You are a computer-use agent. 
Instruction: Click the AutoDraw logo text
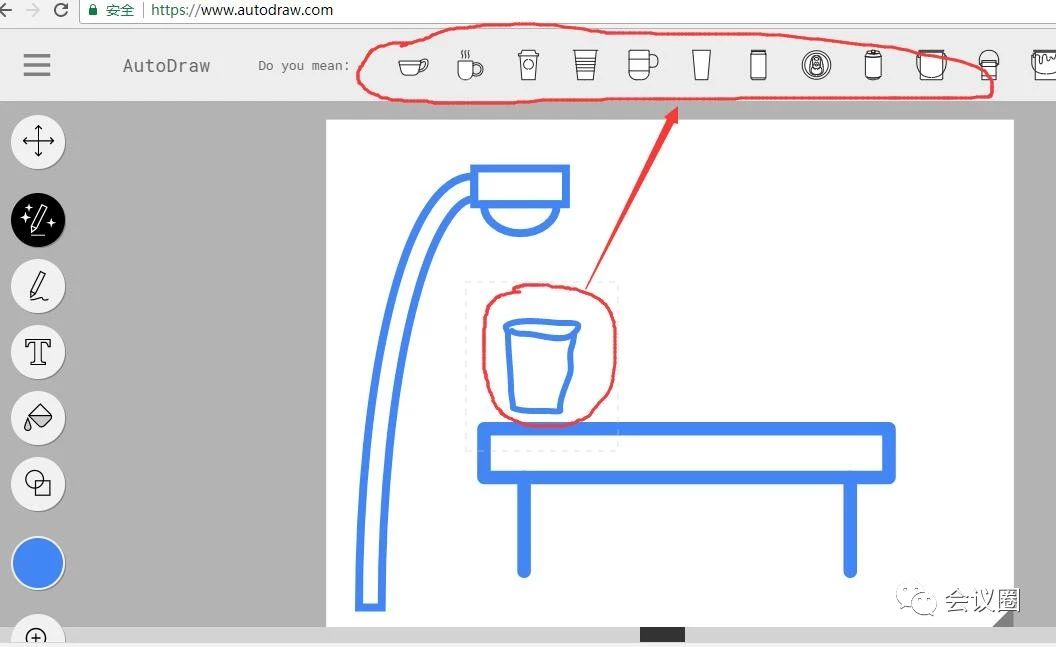point(166,65)
